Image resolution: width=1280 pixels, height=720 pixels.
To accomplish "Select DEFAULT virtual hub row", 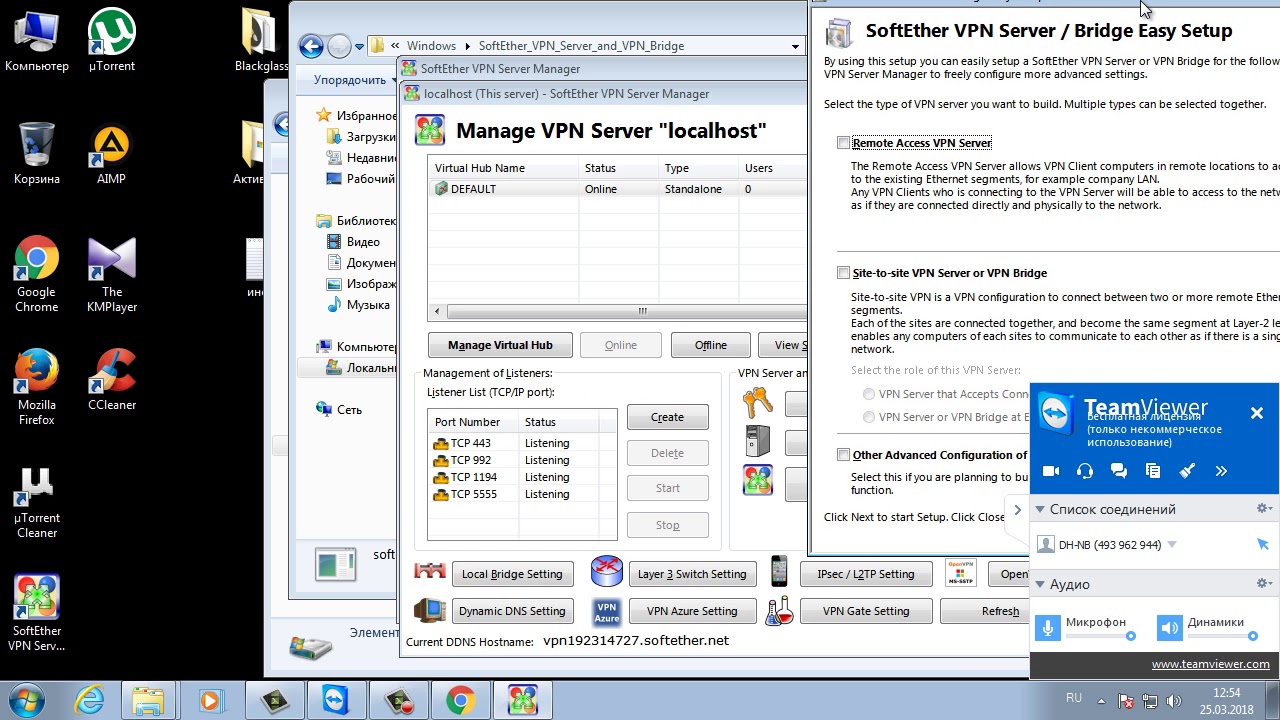I will [618, 189].
